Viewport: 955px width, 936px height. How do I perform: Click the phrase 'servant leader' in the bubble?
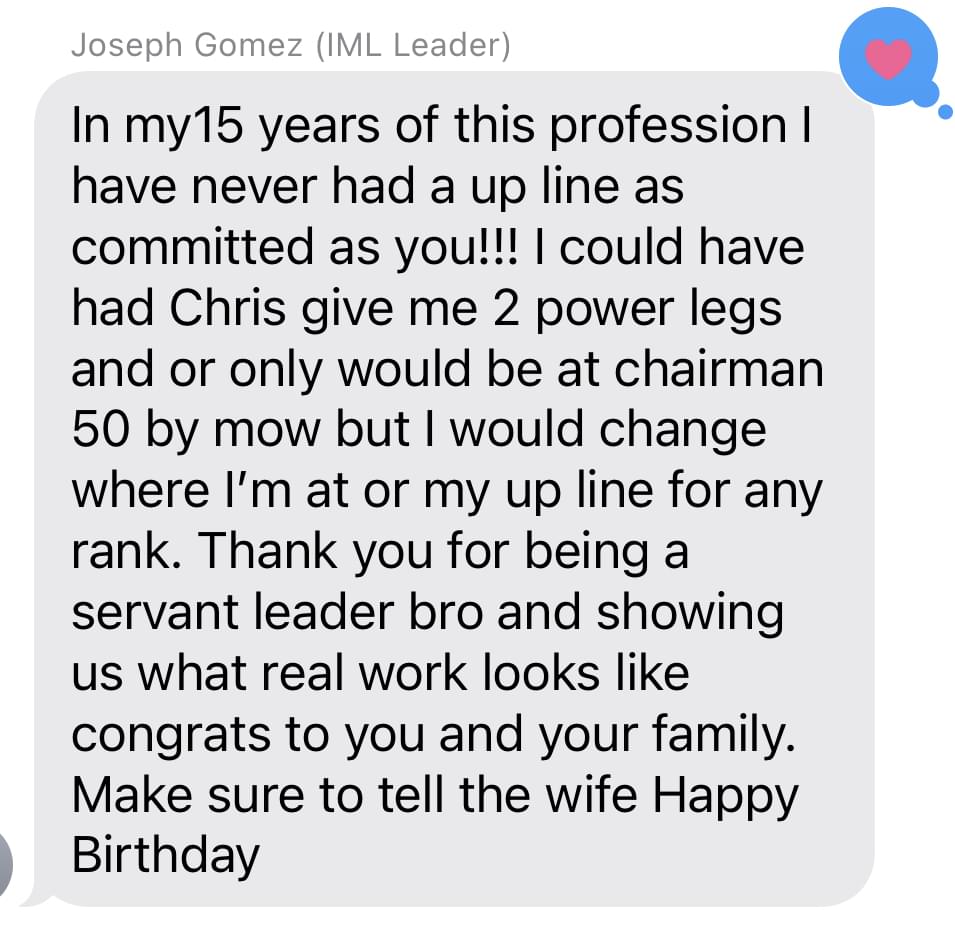pos(233,612)
